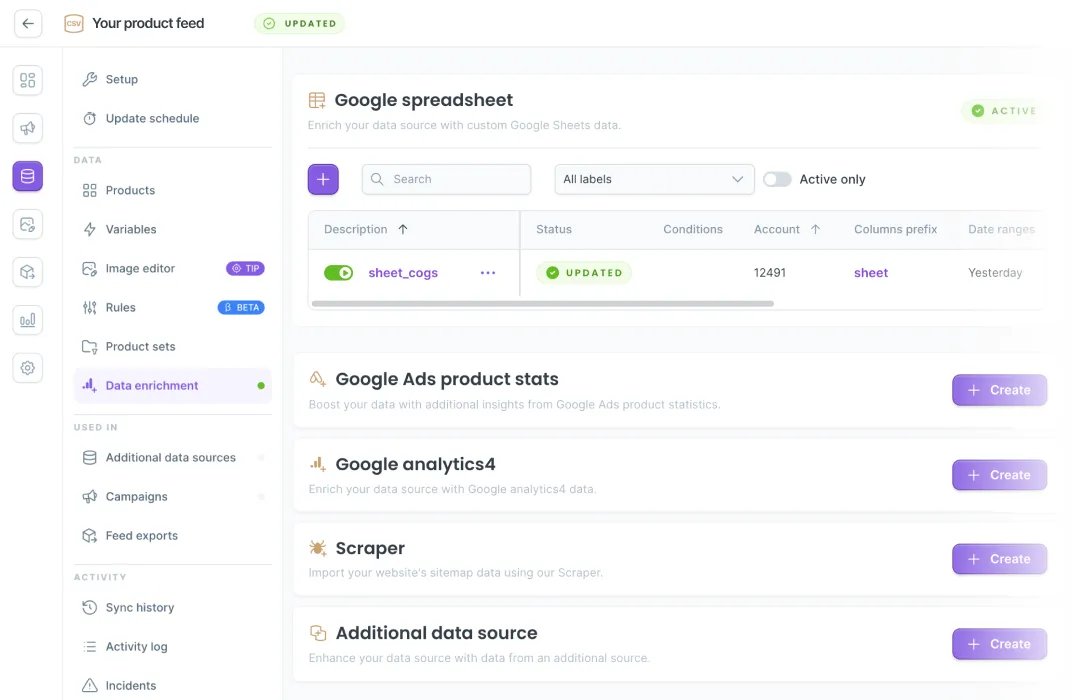1088x700 pixels.
Task: Sort by Account column arrow
Action: [x=815, y=229]
